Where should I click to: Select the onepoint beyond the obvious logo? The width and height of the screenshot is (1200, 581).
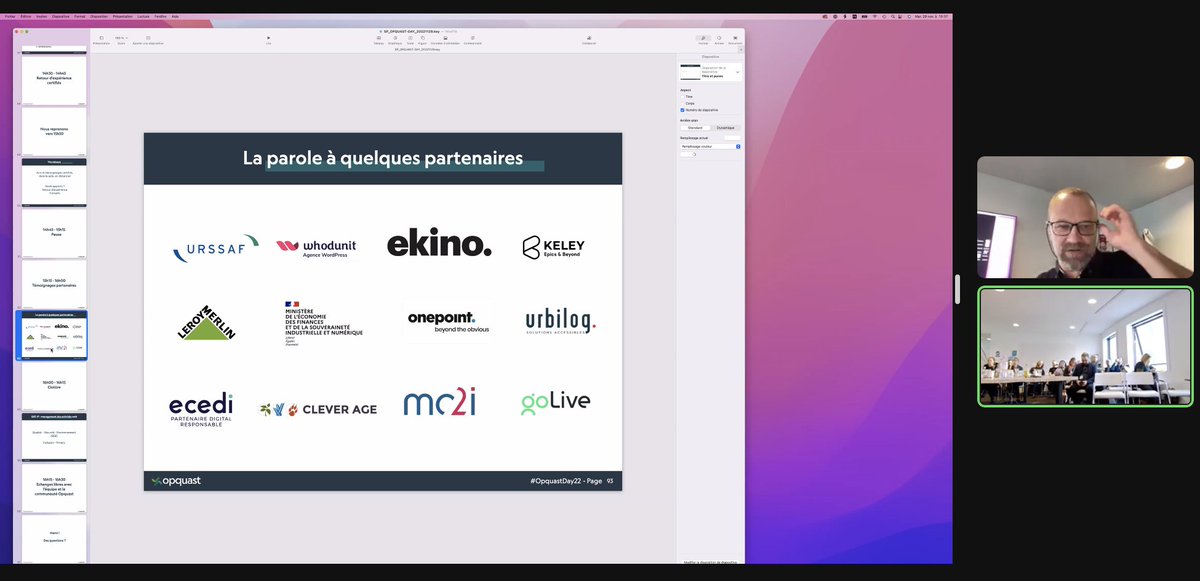pos(446,322)
